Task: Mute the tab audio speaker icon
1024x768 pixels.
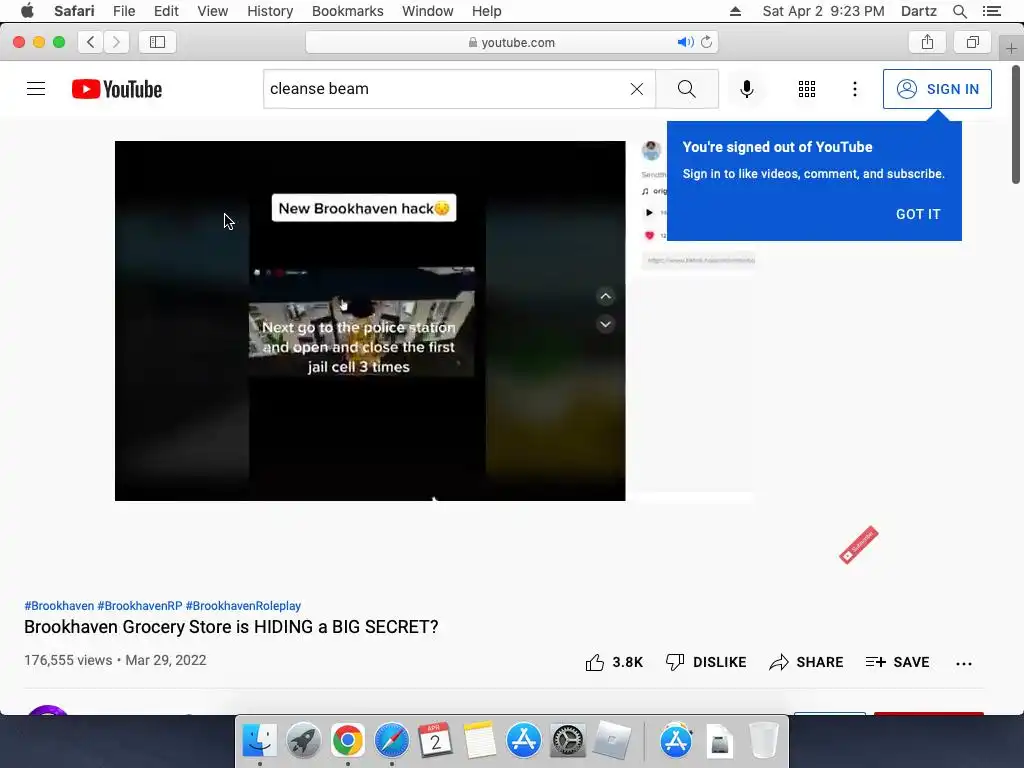Action: click(x=685, y=42)
